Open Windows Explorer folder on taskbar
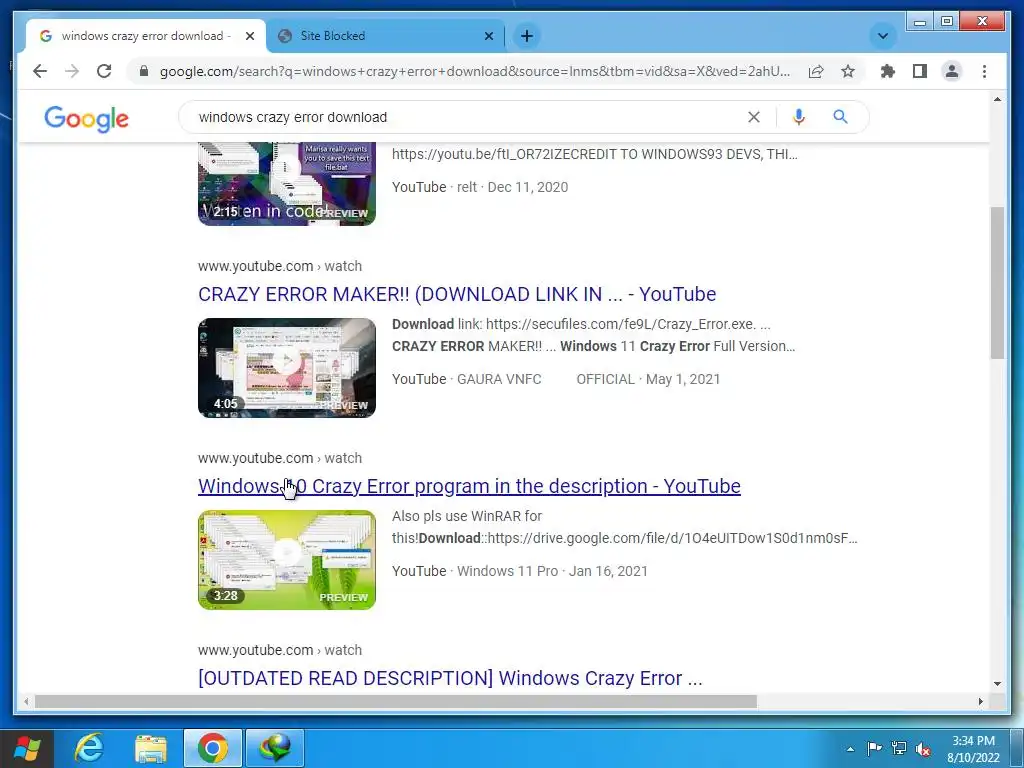The height and width of the screenshot is (768, 1024). click(151, 748)
